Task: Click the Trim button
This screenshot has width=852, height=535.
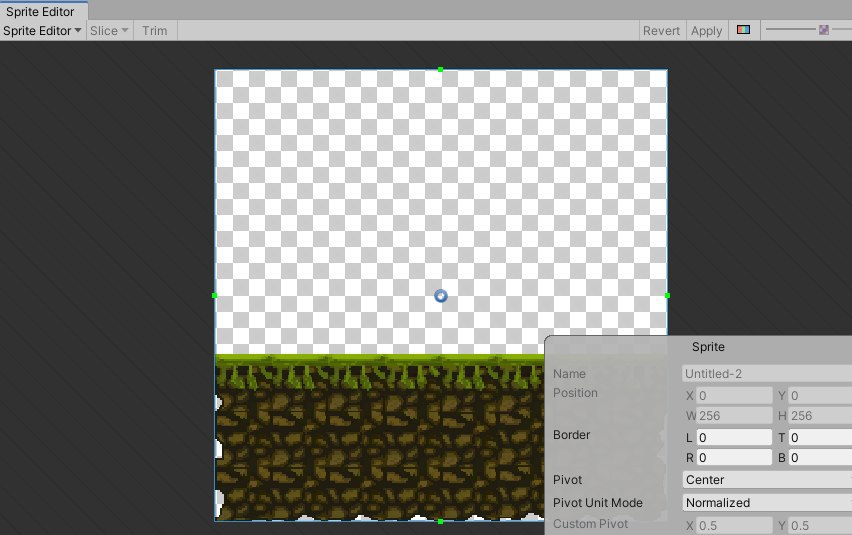Action: click(155, 30)
